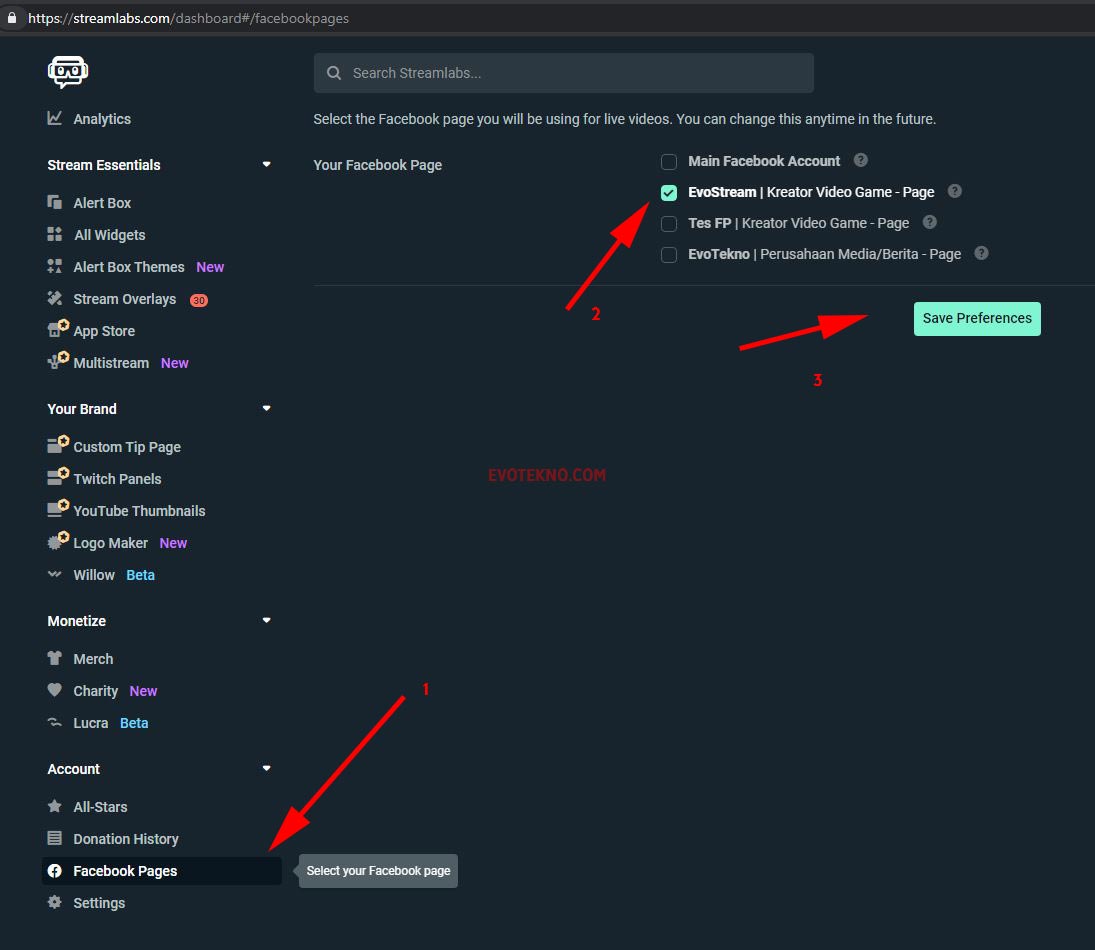Click the Your Brand header text
This screenshot has width=1095, height=950.
click(82, 409)
